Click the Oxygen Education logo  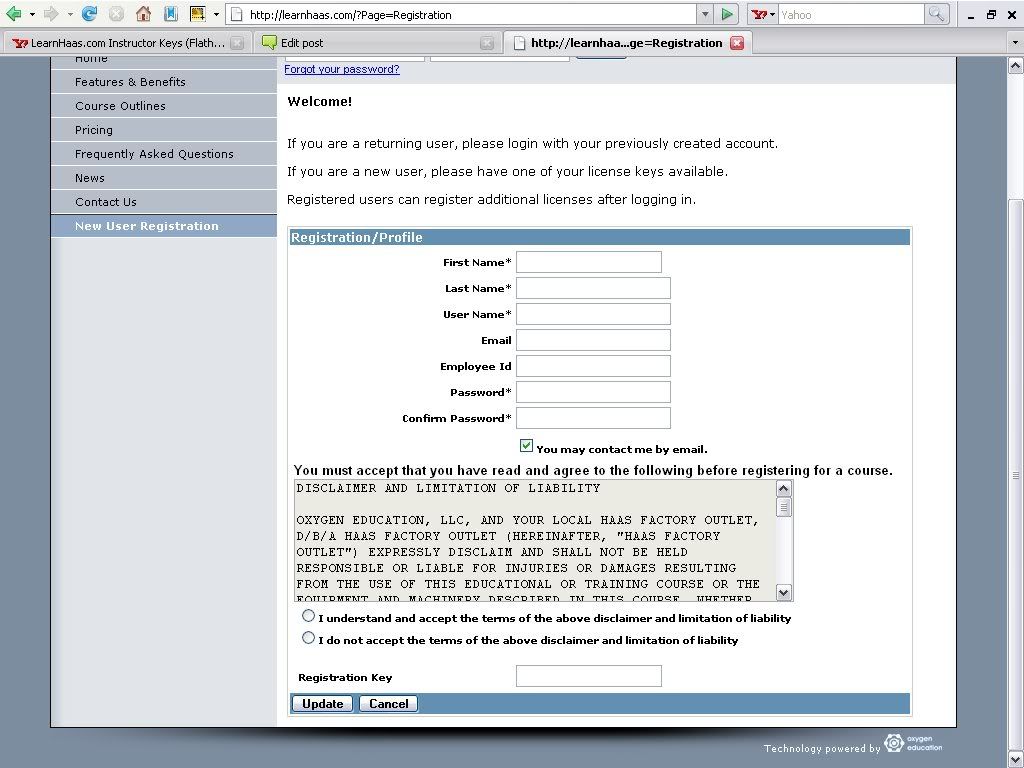click(x=913, y=743)
